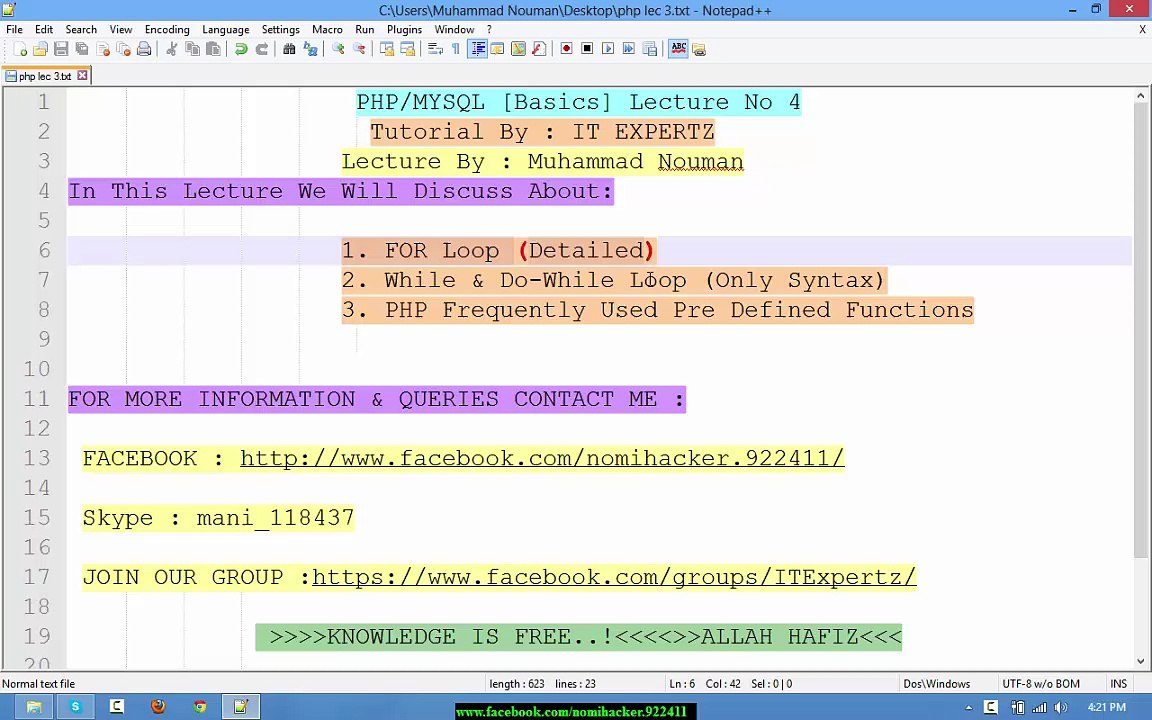The image size is (1152, 720).
Task: Save the current recorded macro icon
Action: coord(649,49)
